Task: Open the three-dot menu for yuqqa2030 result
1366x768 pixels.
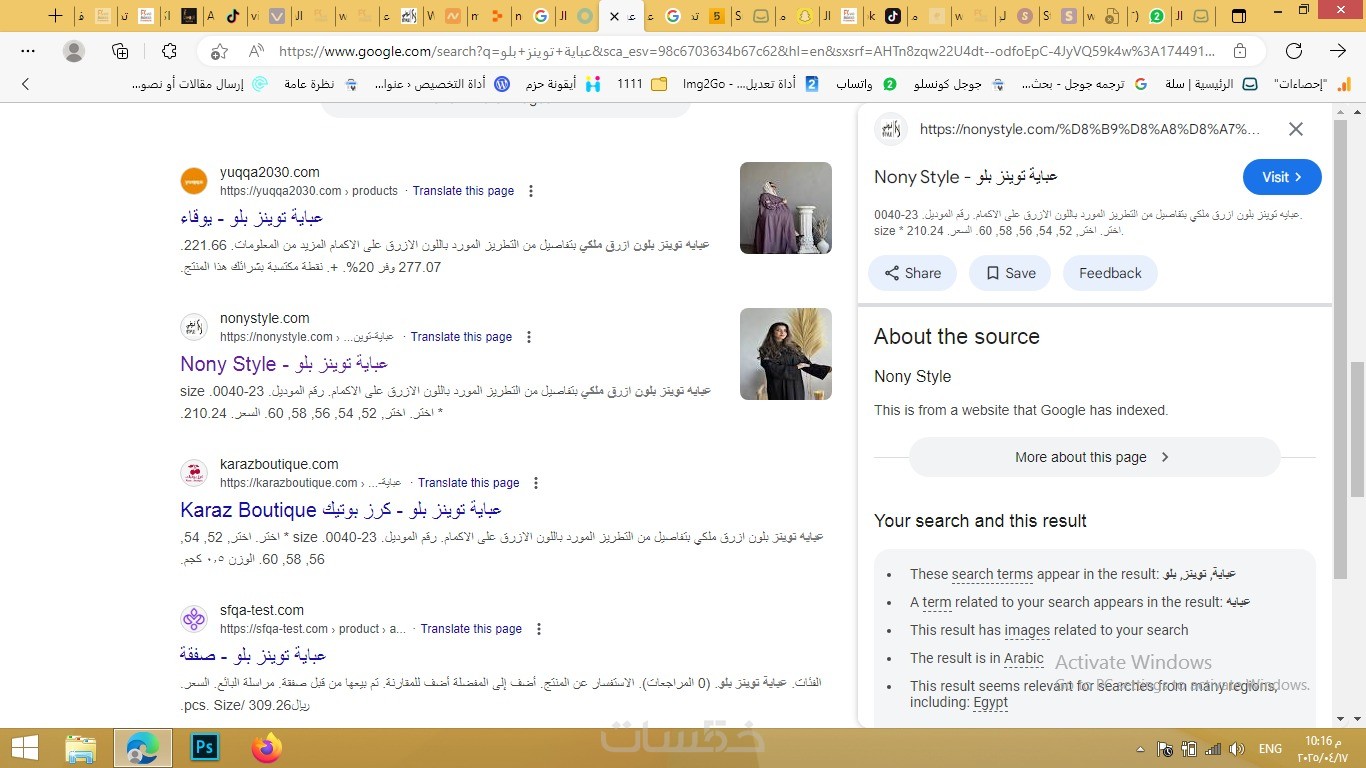Action: [x=531, y=191]
